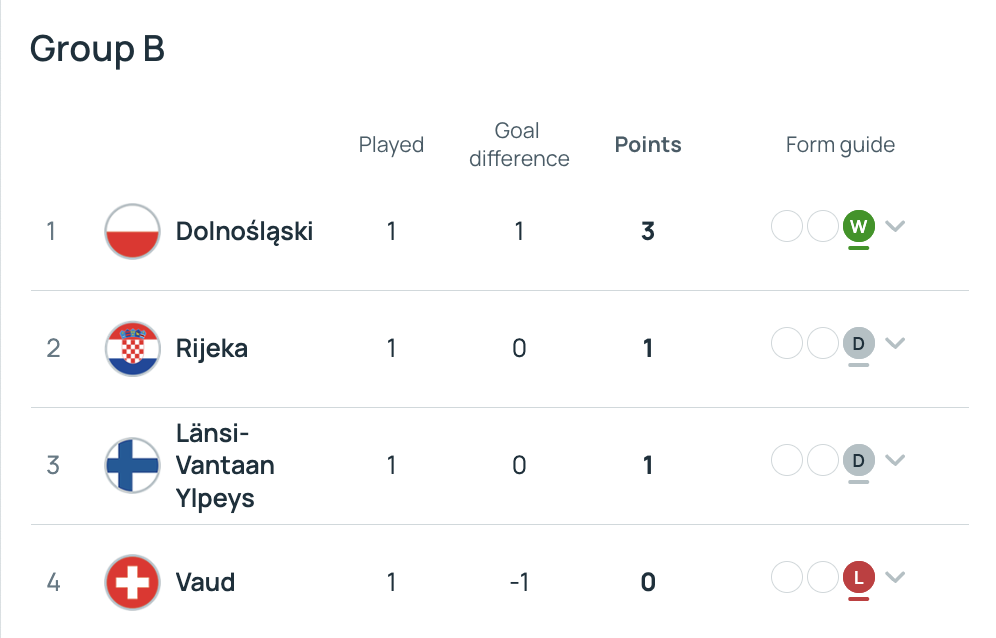Click the red L form badge for Vaud
Screen dimensions: 996x638
(x=858, y=577)
